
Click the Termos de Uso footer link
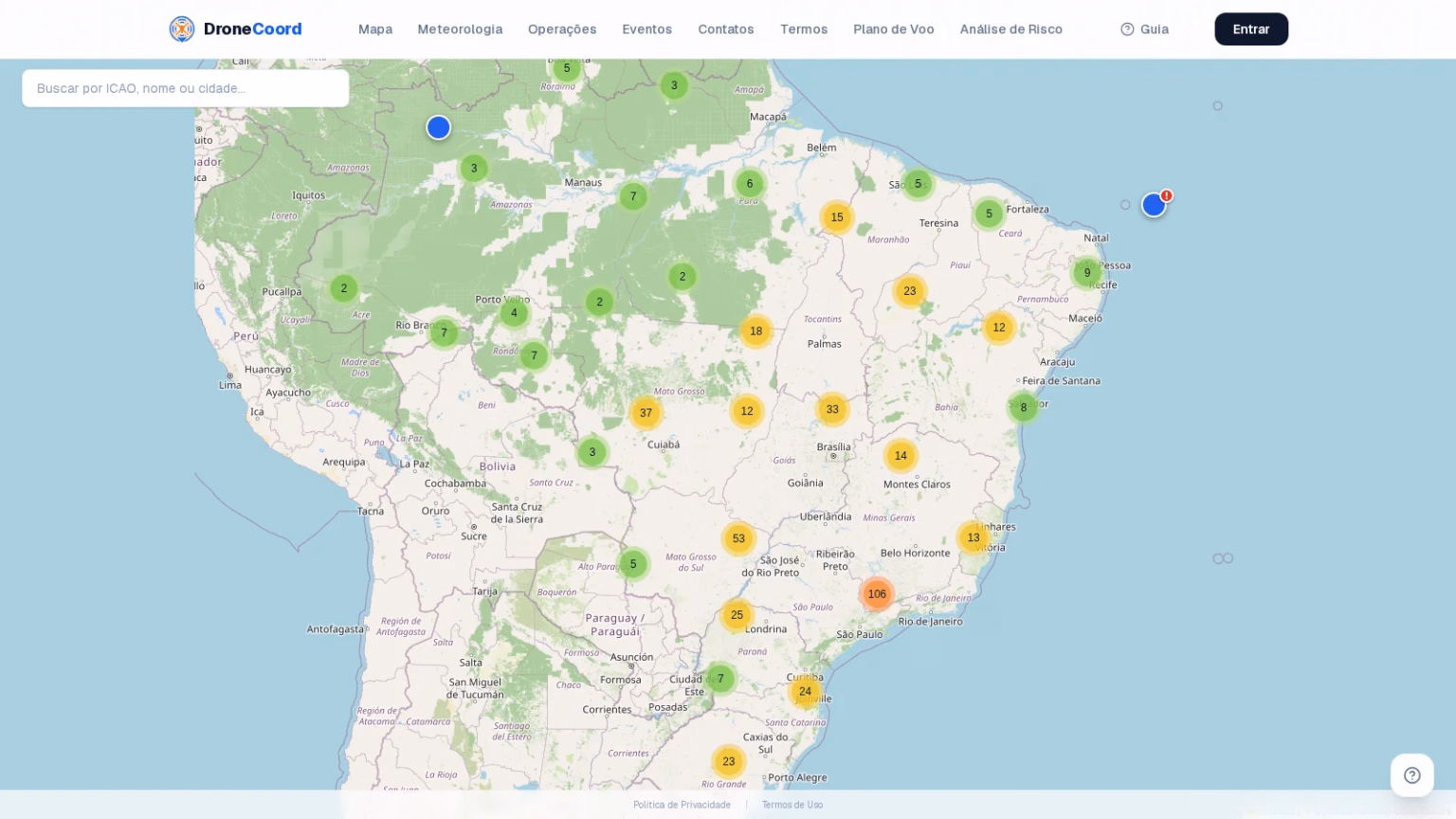click(x=792, y=805)
